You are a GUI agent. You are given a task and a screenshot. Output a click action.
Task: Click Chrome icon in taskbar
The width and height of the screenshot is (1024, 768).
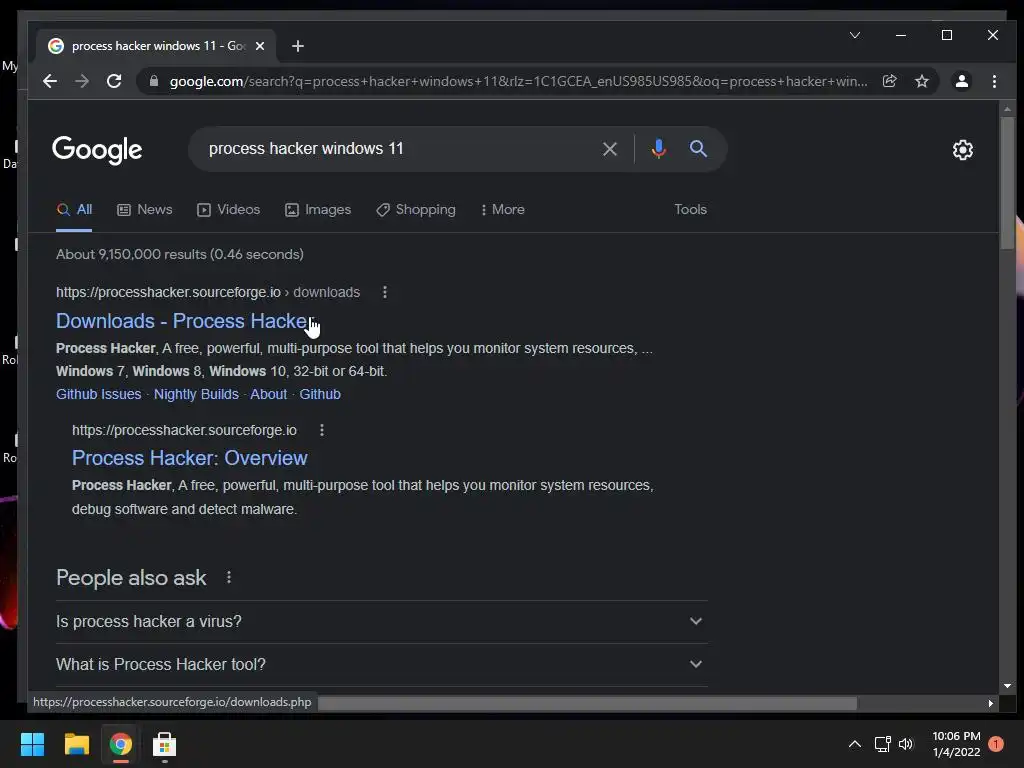120,744
